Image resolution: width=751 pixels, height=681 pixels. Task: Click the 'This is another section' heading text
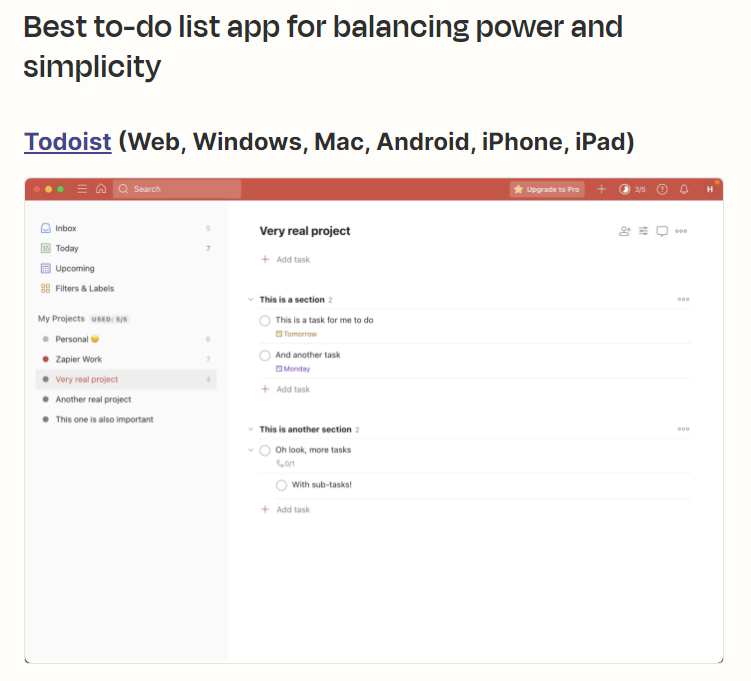[x=305, y=430]
